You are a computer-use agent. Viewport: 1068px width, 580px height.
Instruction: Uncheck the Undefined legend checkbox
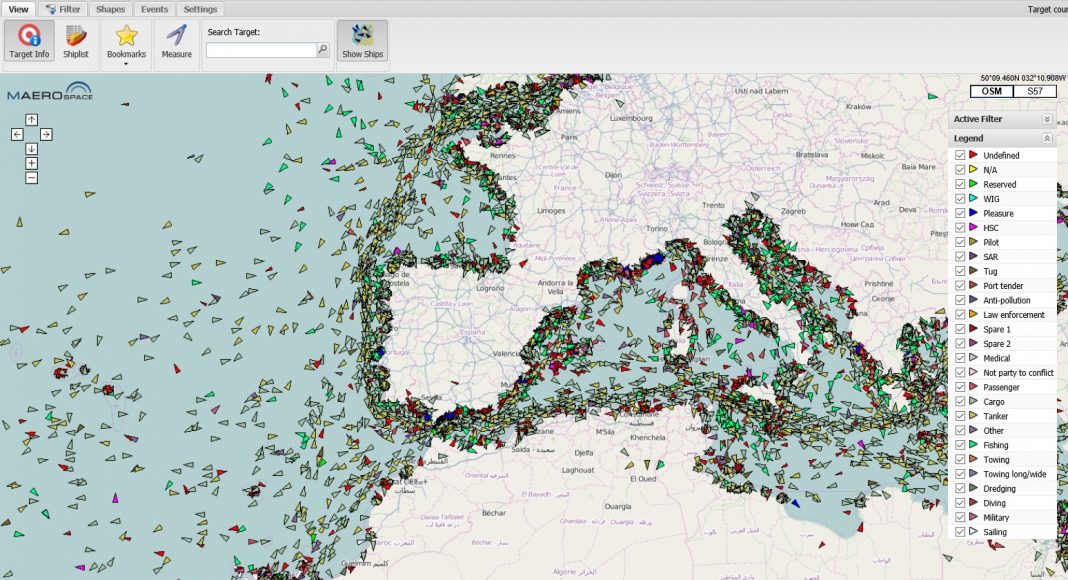coord(960,155)
